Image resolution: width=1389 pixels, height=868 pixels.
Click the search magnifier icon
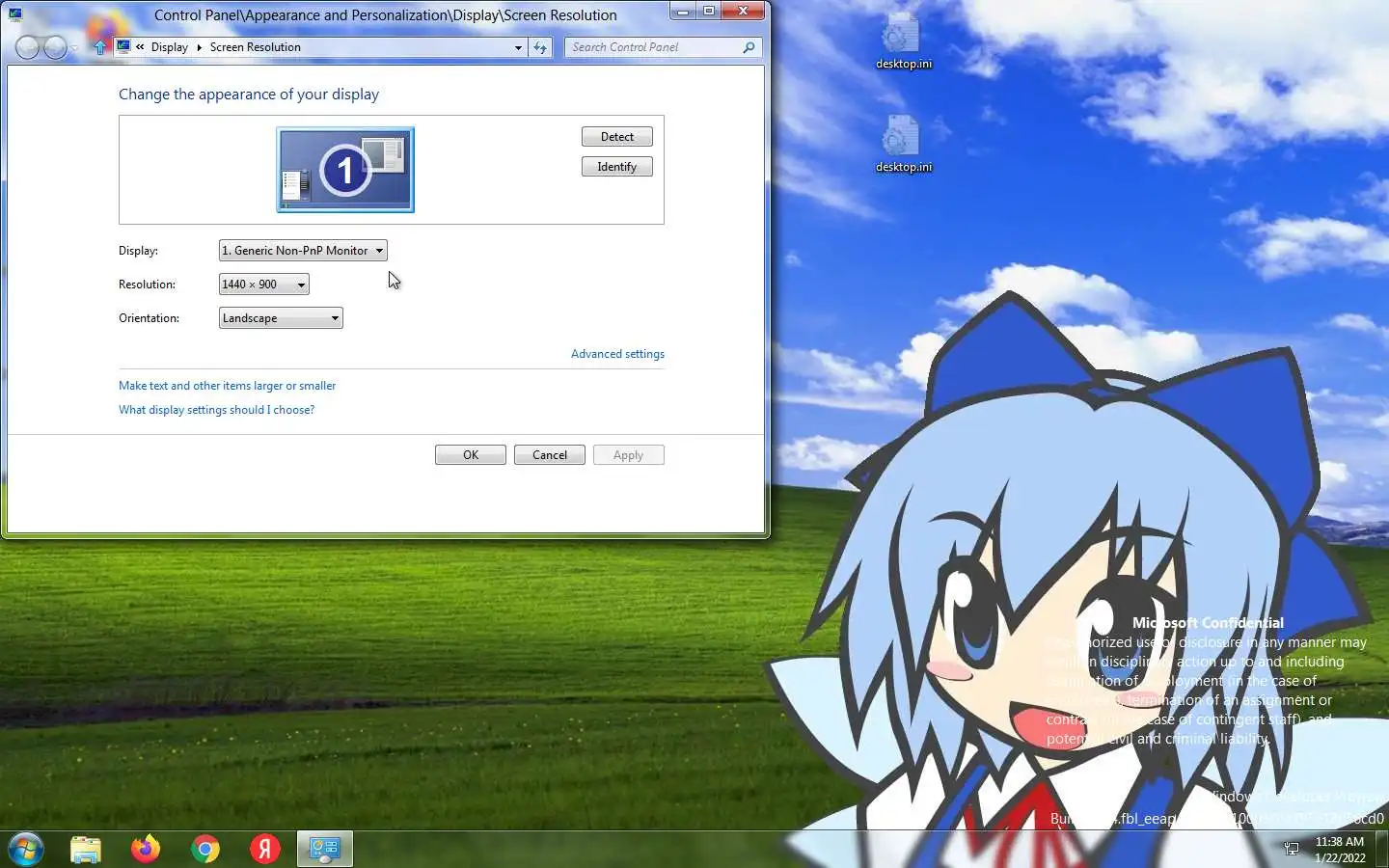749,47
